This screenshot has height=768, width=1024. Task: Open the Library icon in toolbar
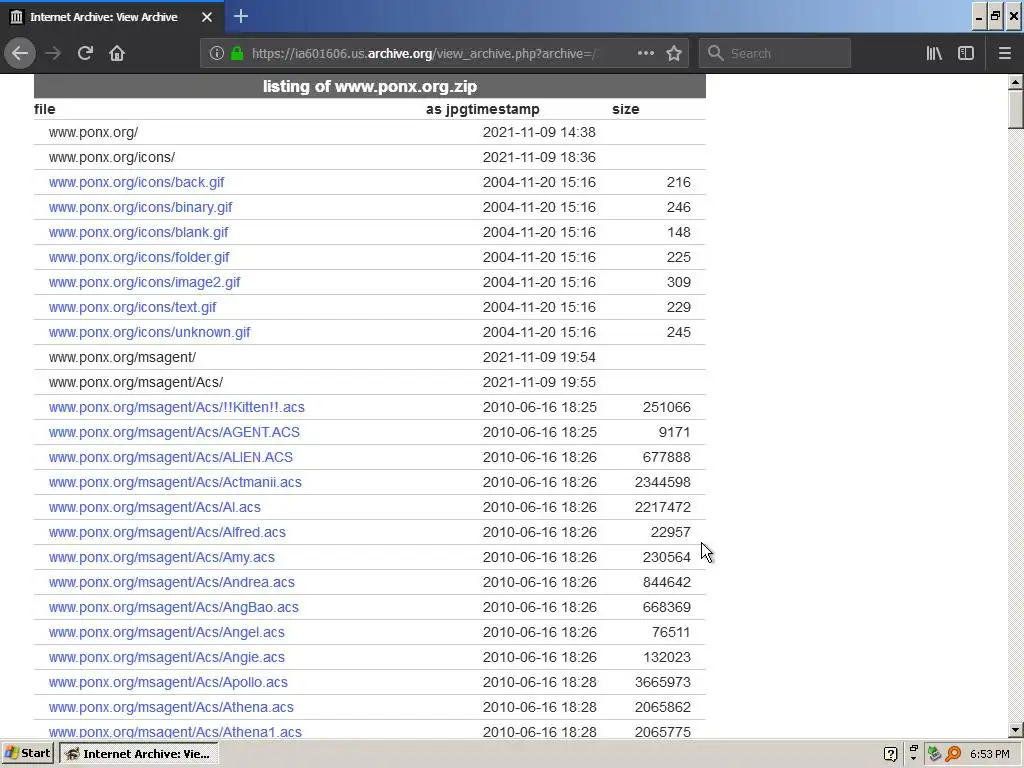coord(934,54)
